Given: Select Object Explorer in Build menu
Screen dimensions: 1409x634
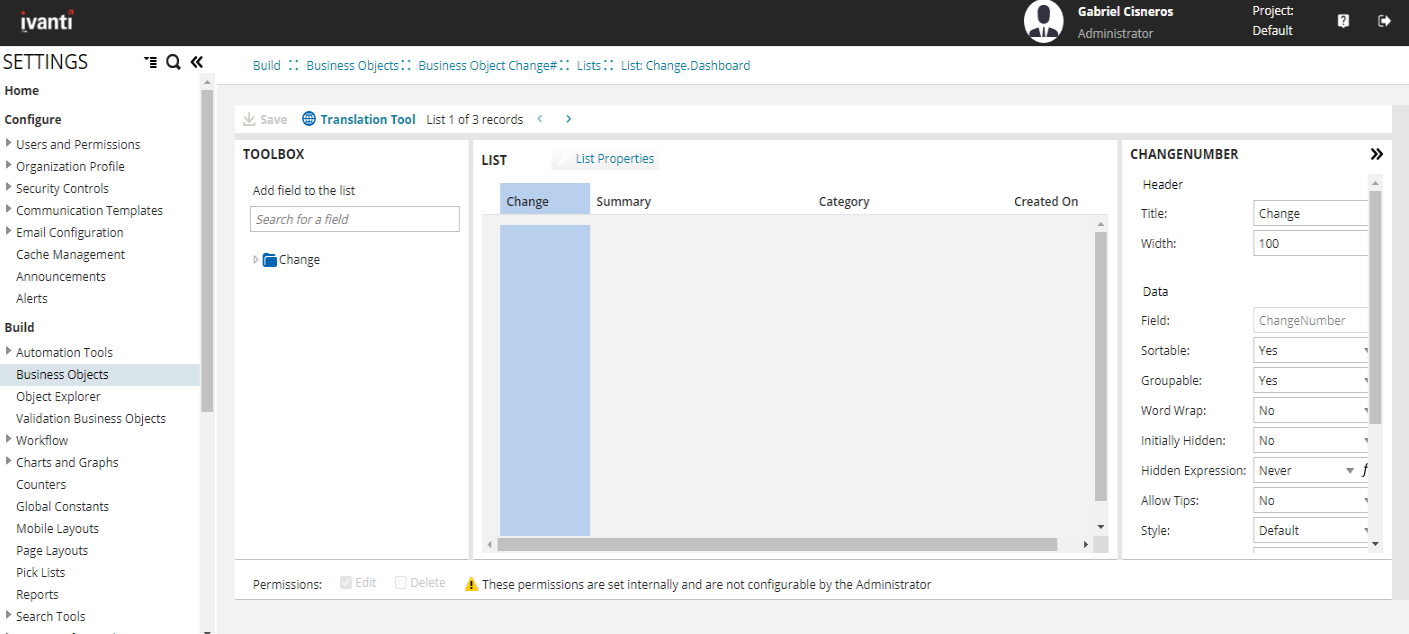Looking at the screenshot, I should tap(58, 396).
